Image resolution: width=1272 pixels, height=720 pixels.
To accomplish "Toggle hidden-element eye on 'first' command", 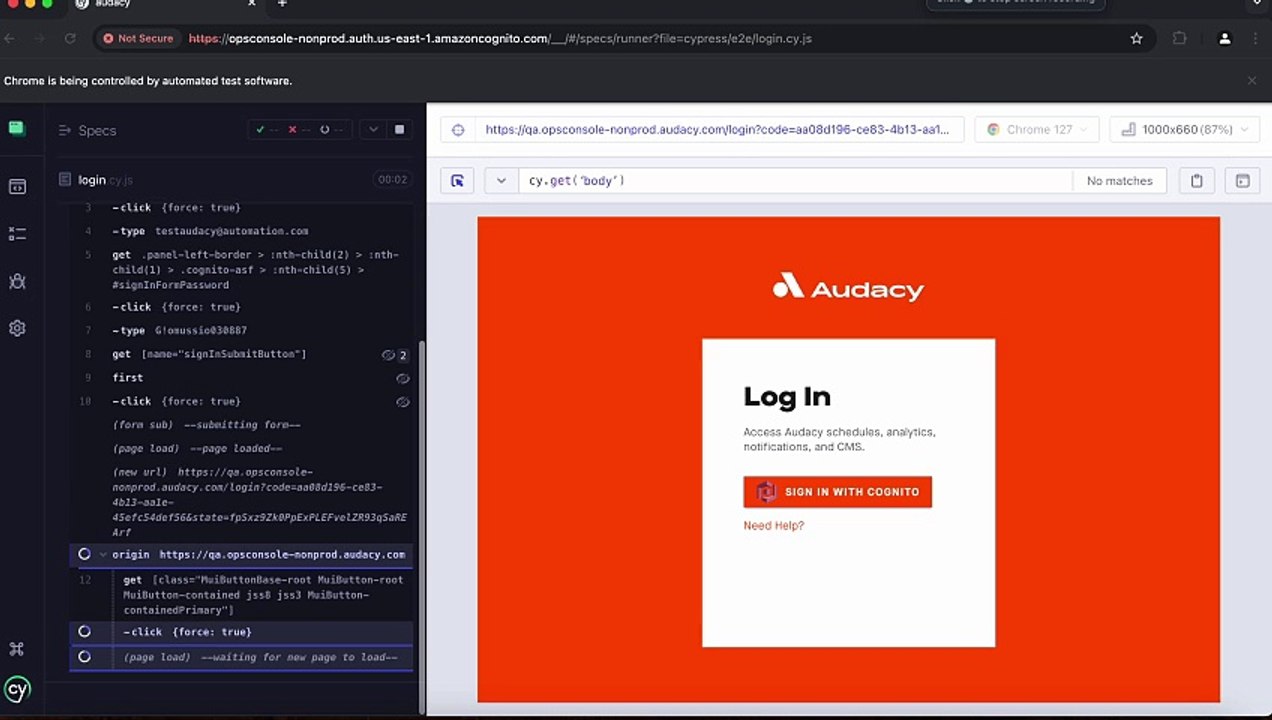I will click(403, 379).
